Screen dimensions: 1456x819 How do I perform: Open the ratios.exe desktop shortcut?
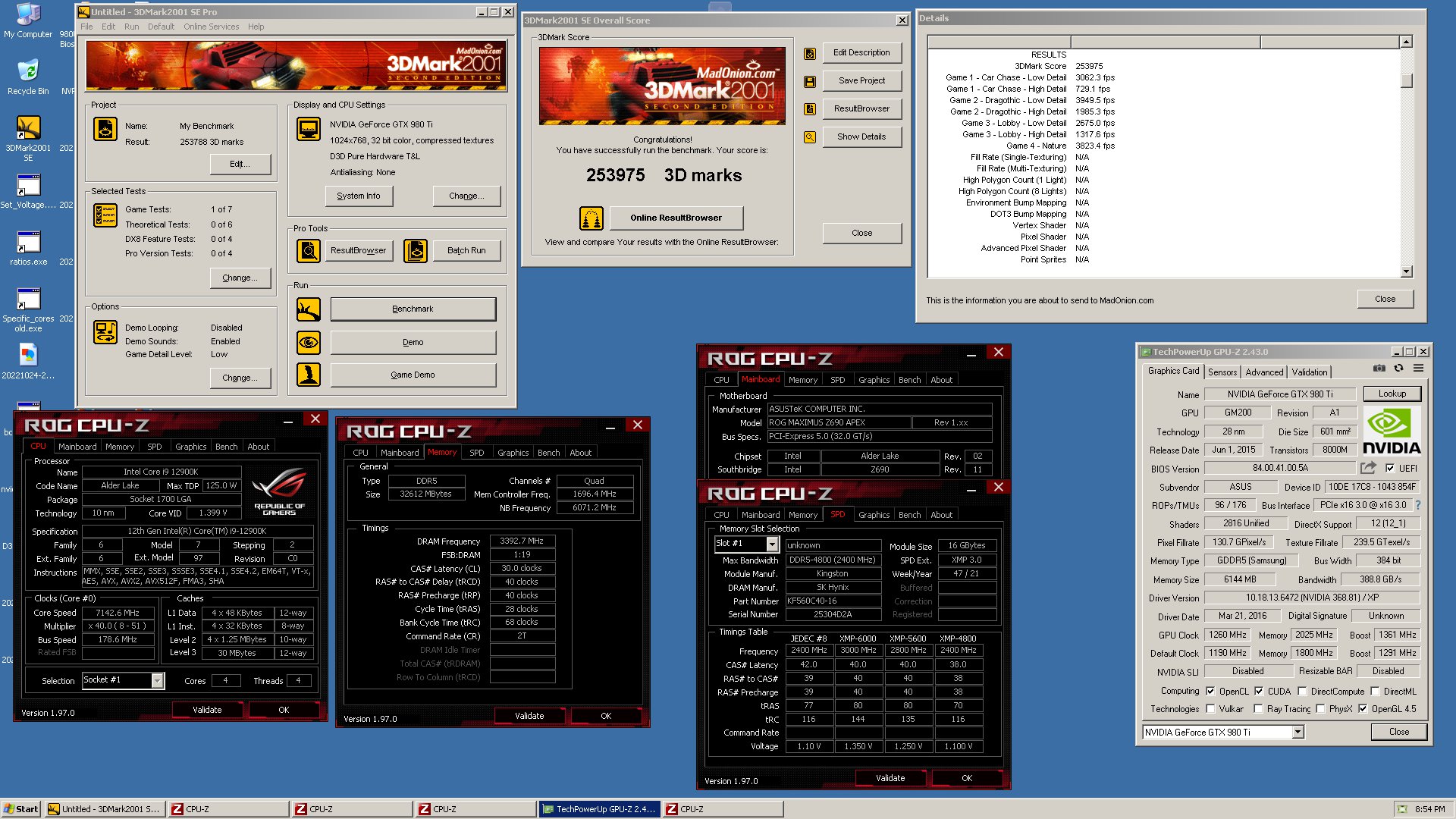point(28,249)
